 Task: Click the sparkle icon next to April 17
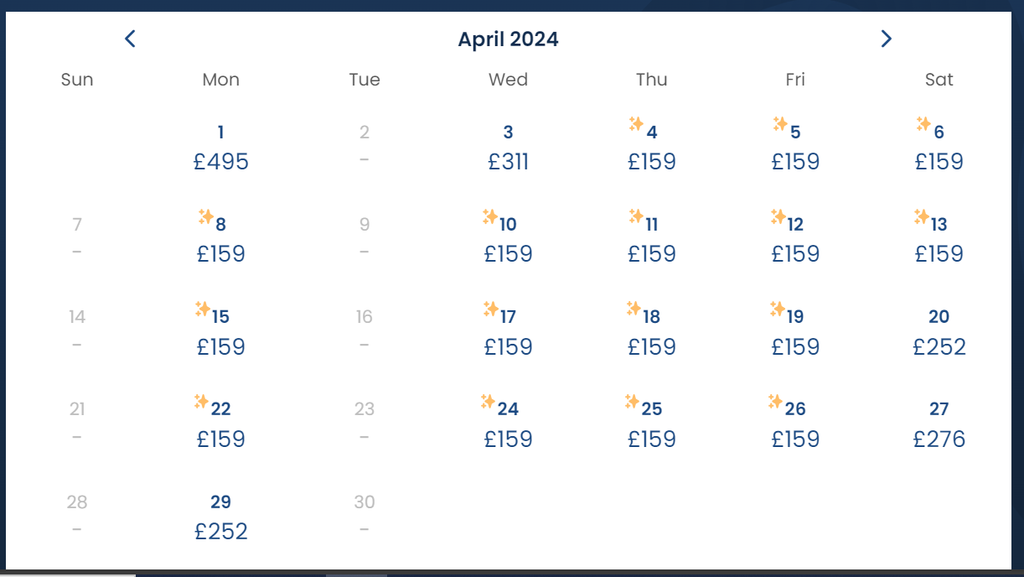[x=492, y=309]
